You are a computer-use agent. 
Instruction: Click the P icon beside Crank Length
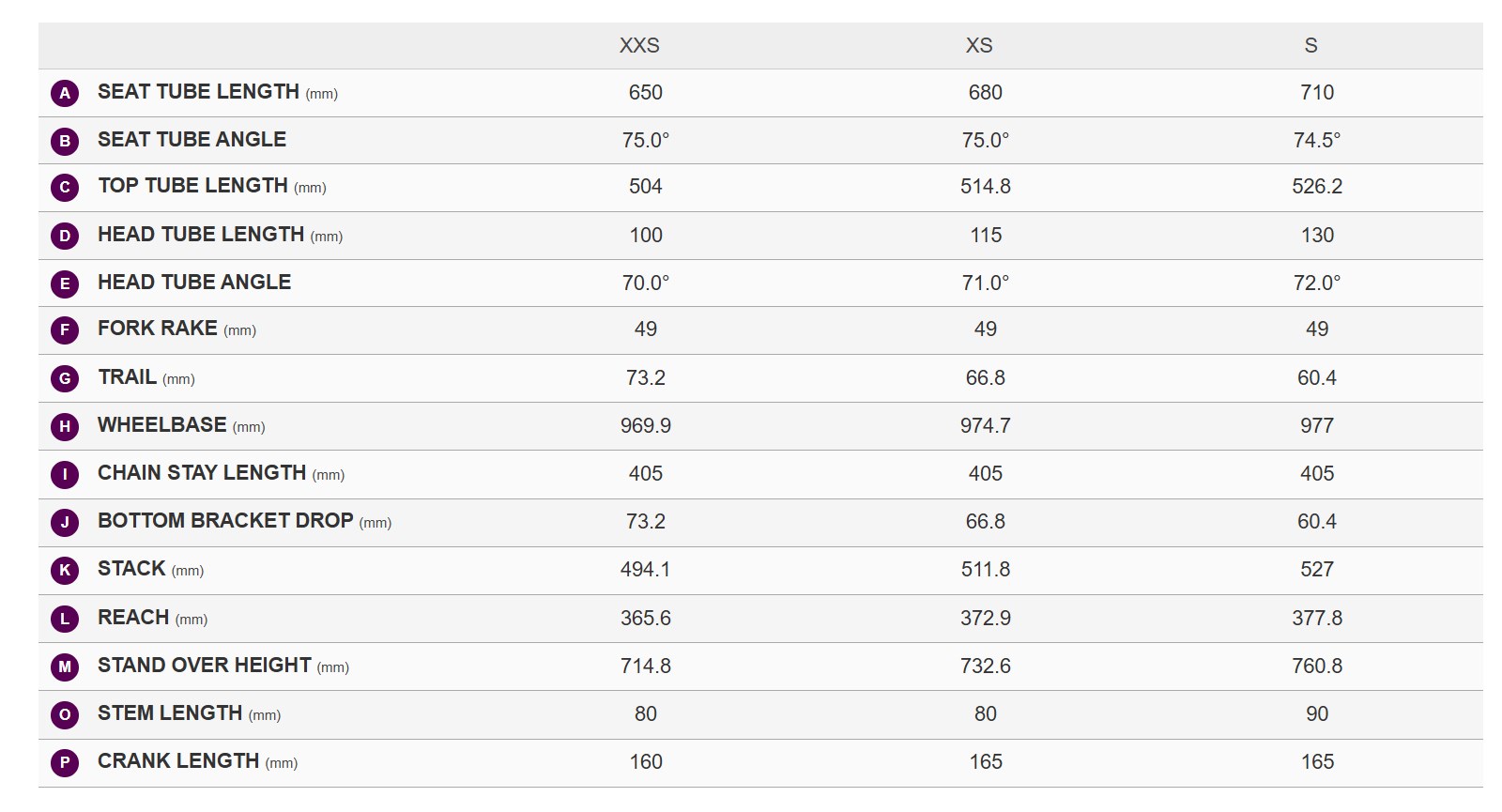click(65, 762)
